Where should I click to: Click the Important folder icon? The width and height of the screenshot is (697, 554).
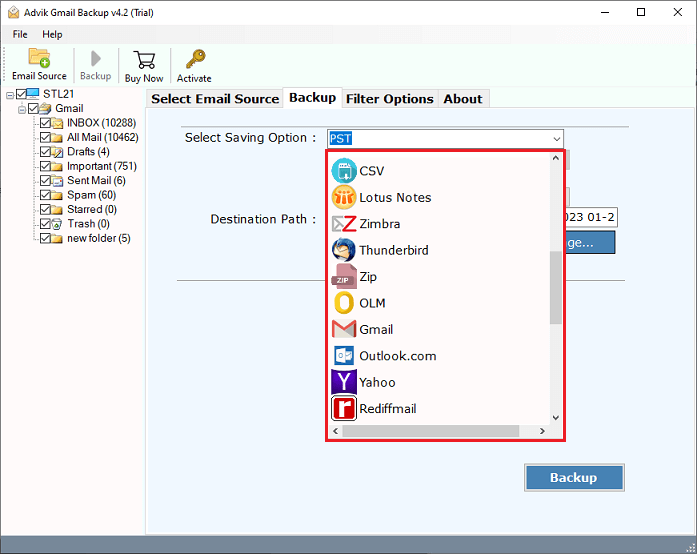[57, 166]
